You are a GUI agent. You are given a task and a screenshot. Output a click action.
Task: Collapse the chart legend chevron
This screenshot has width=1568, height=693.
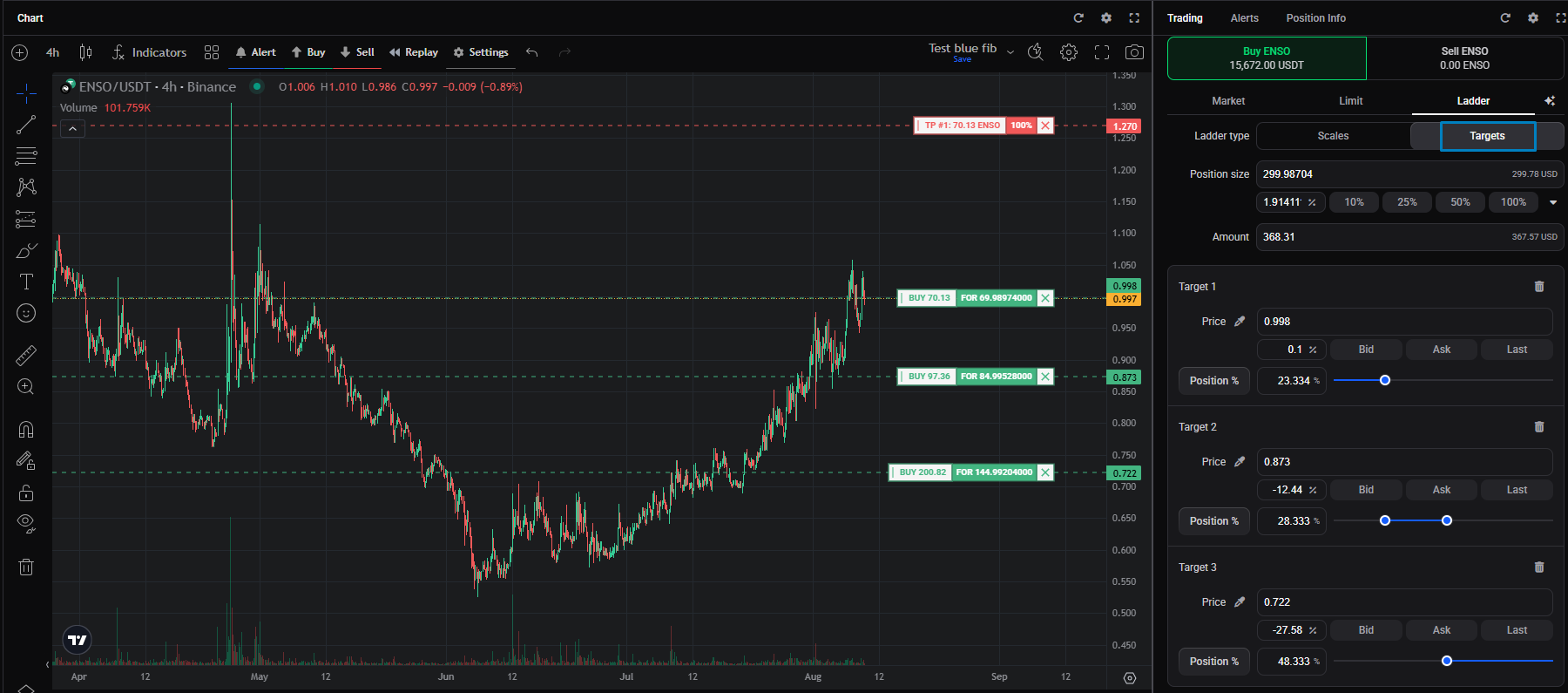click(x=72, y=129)
